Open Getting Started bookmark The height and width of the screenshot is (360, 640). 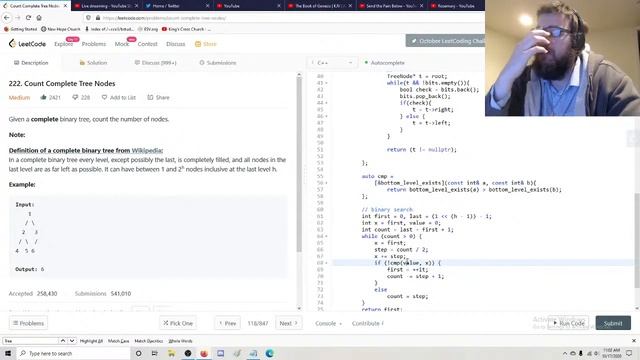(x=20, y=29)
